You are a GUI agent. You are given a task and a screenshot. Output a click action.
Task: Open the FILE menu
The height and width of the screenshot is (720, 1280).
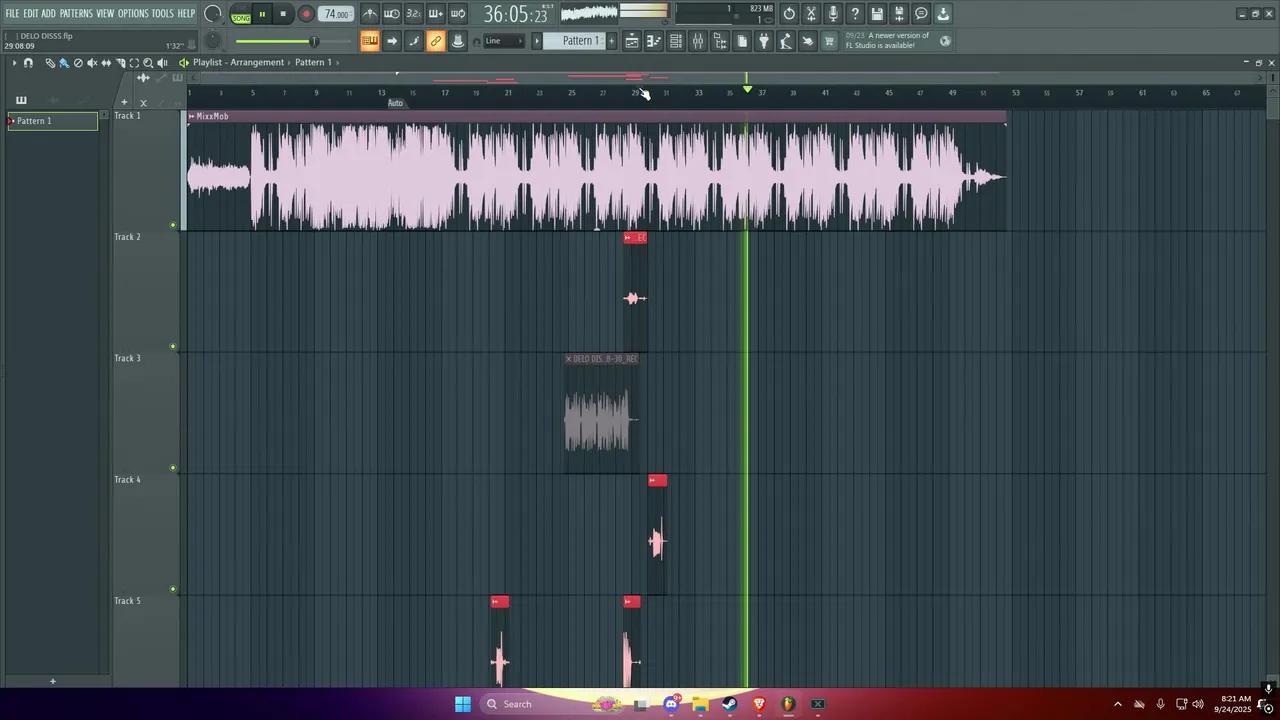coord(12,13)
